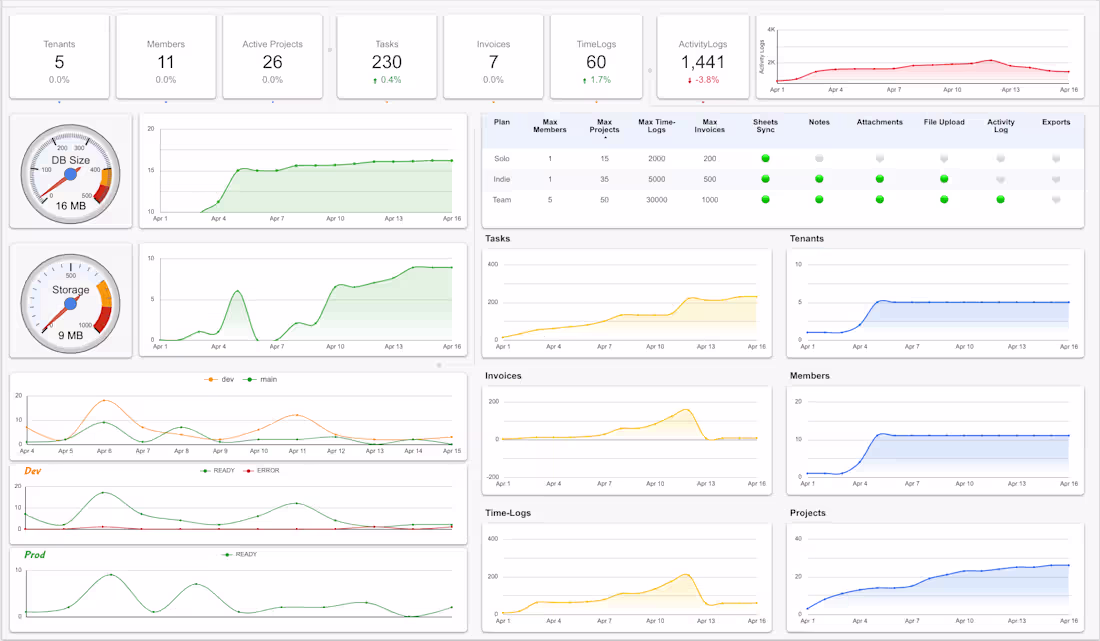This screenshot has height=641, width=1100.
Task: Click the green Sheets Sync dot for Solo plan
Action: [765, 158]
